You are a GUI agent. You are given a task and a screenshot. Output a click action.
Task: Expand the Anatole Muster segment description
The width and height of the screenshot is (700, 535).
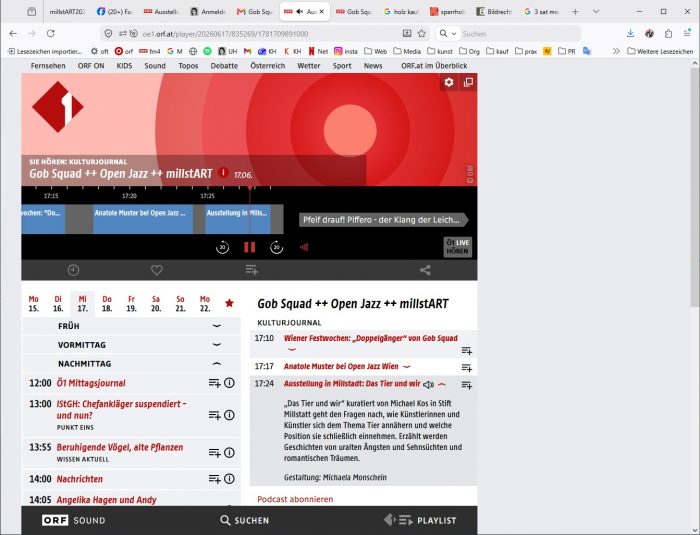point(407,367)
